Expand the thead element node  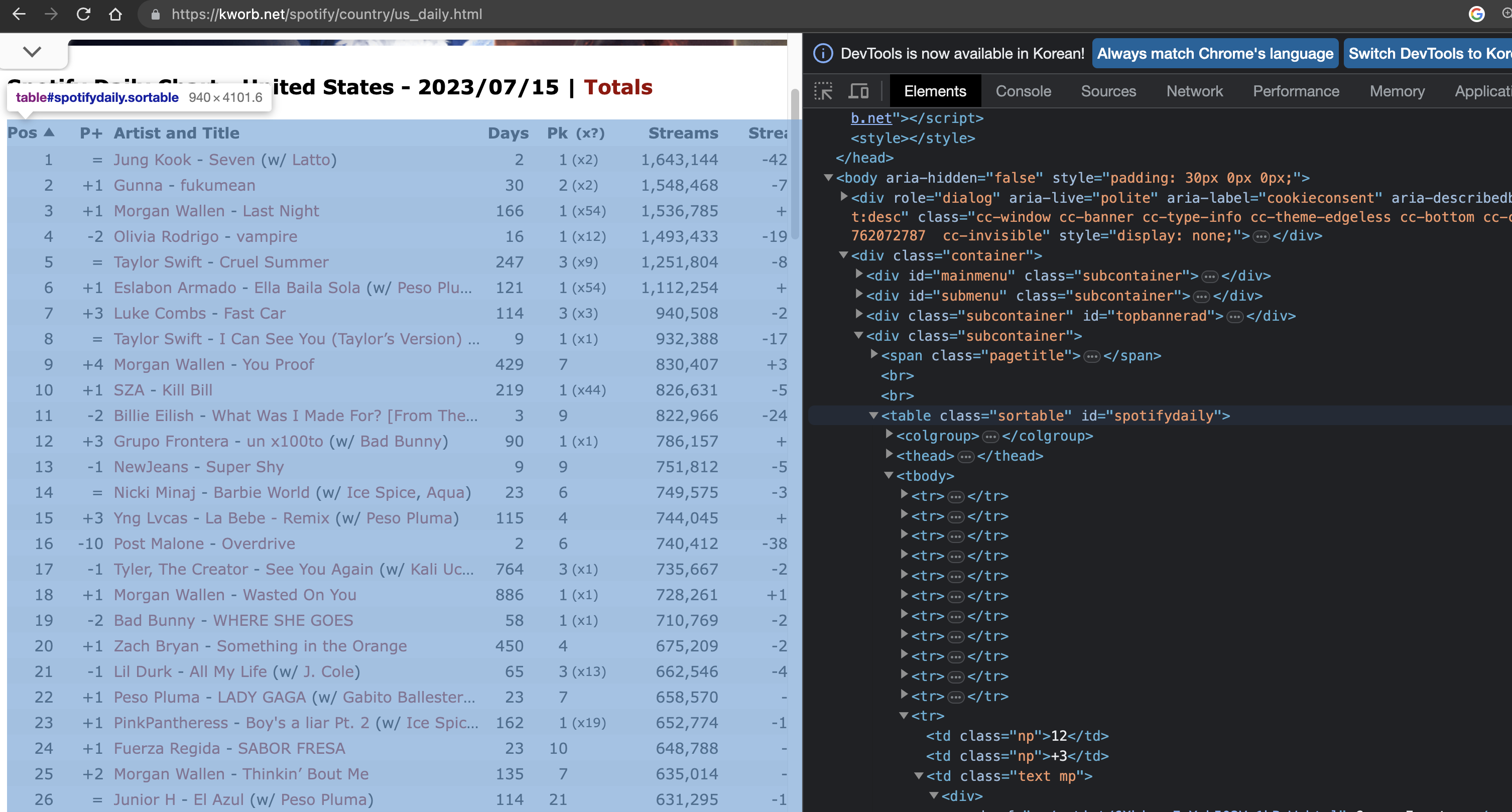[889, 455]
